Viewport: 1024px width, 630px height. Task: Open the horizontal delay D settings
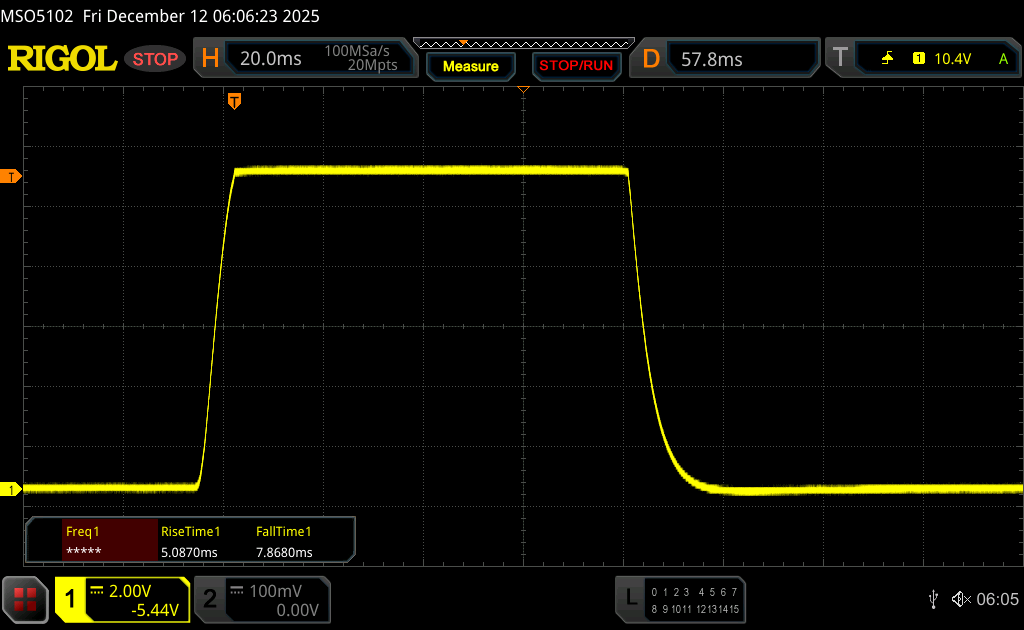click(651, 59)
